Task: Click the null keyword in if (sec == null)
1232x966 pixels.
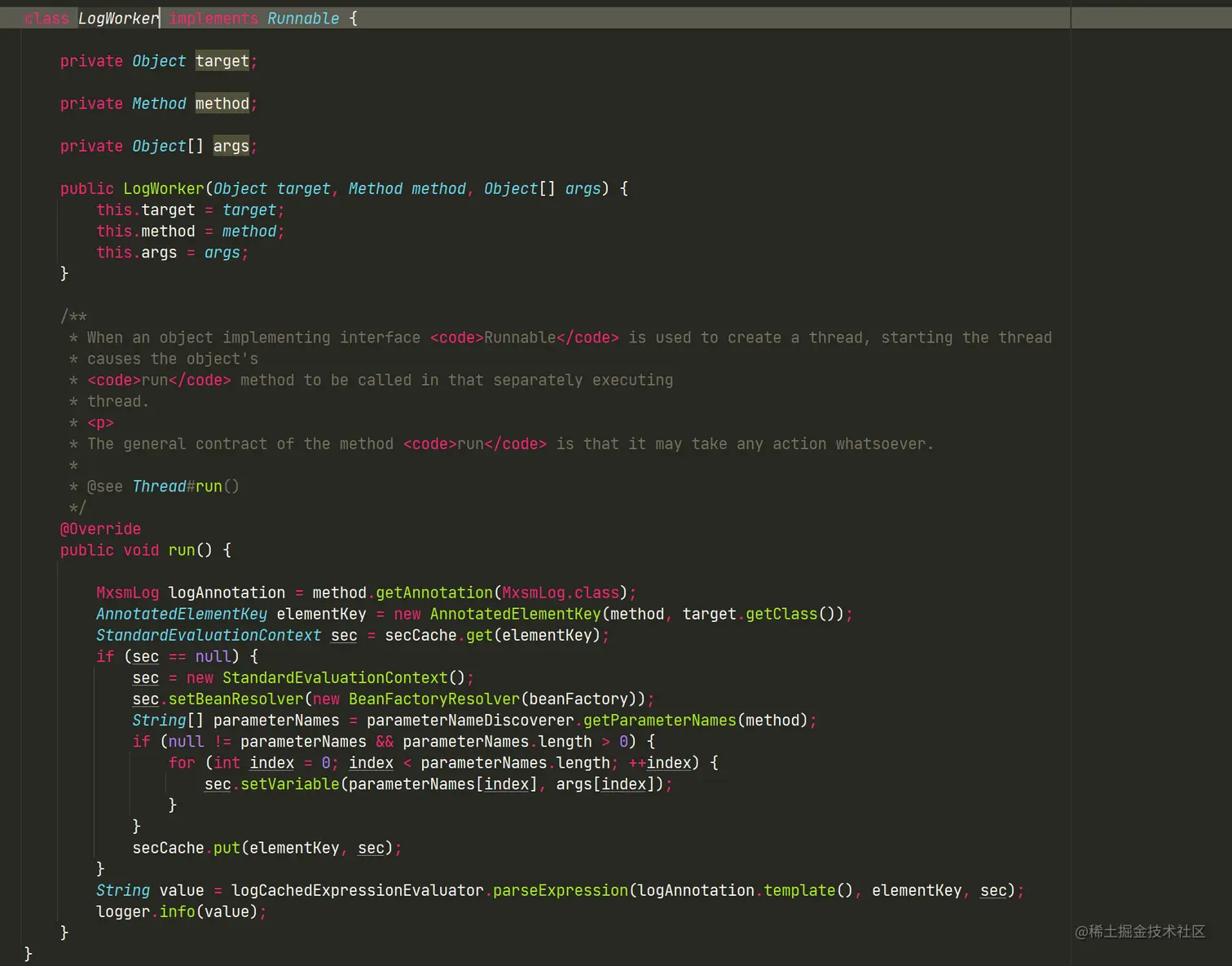Action: point(213,656)
